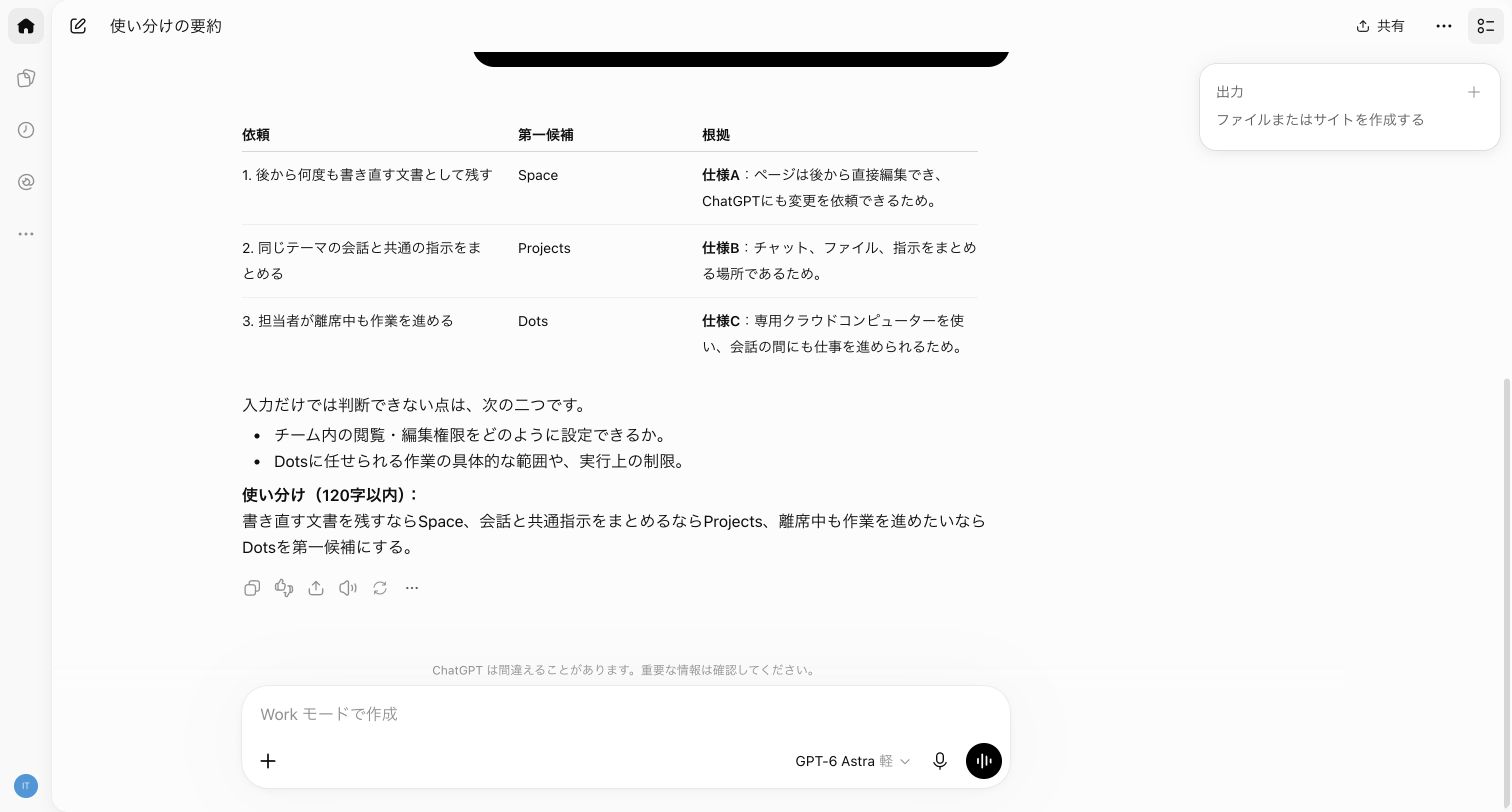
Task: Open more actions below the response
Action: [412, 588]
